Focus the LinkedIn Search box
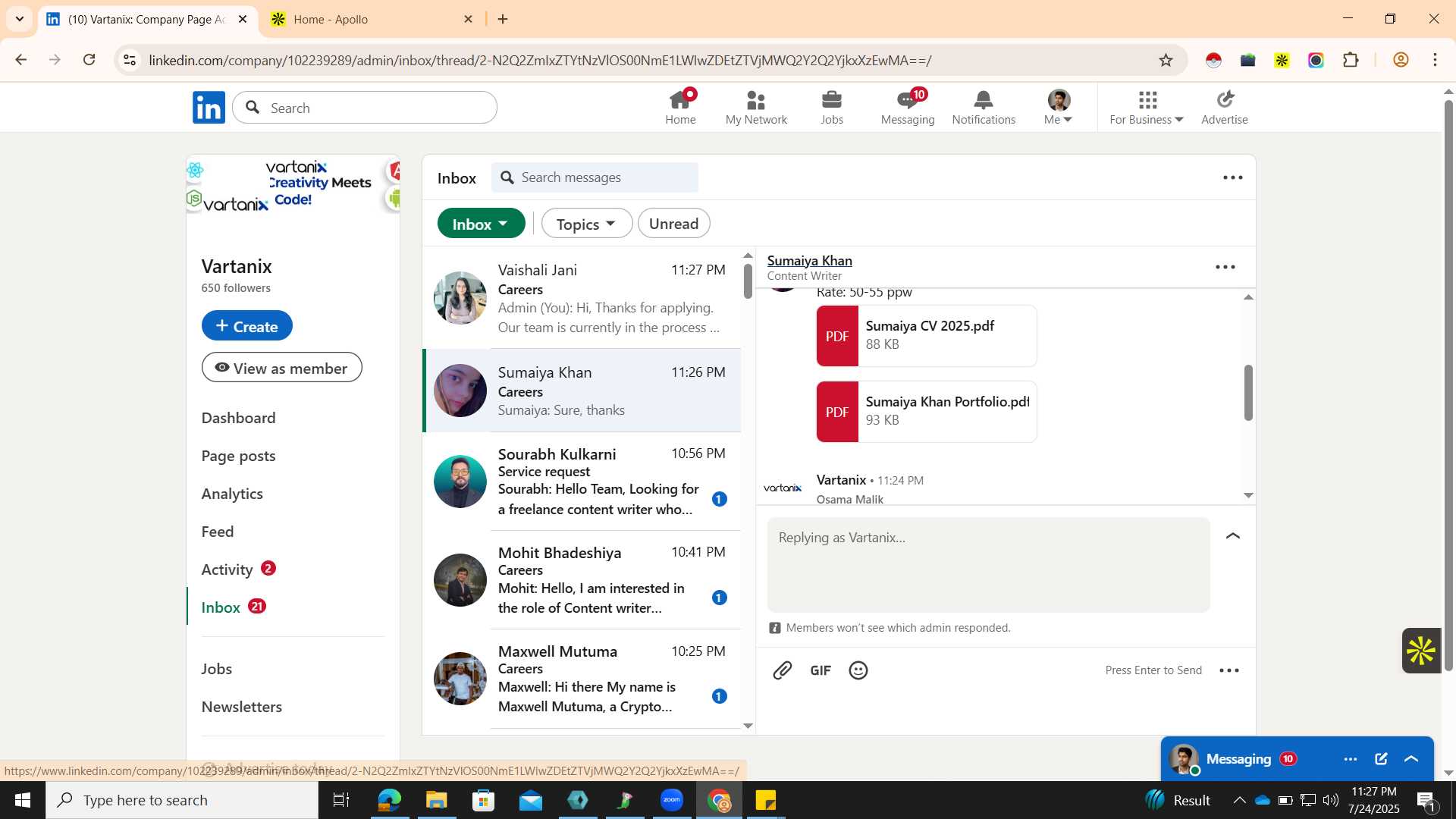 (365, 108)
